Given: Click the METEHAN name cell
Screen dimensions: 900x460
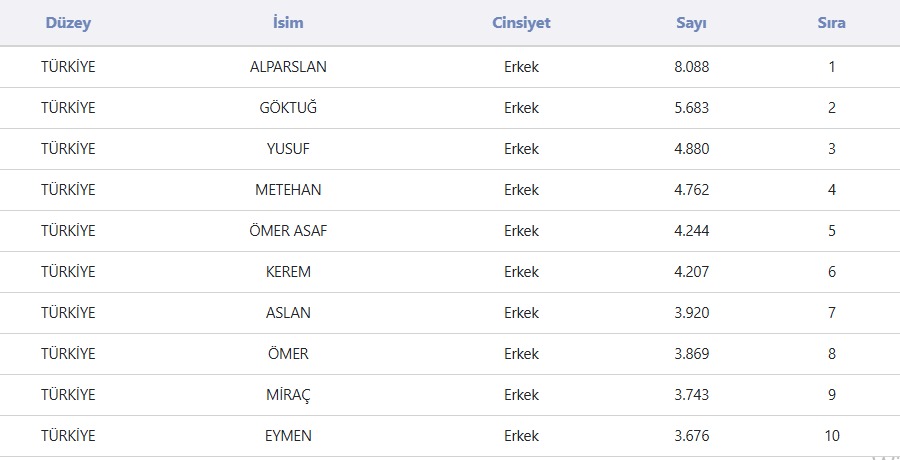Looking at the screenshot, I should coord(288,190).
